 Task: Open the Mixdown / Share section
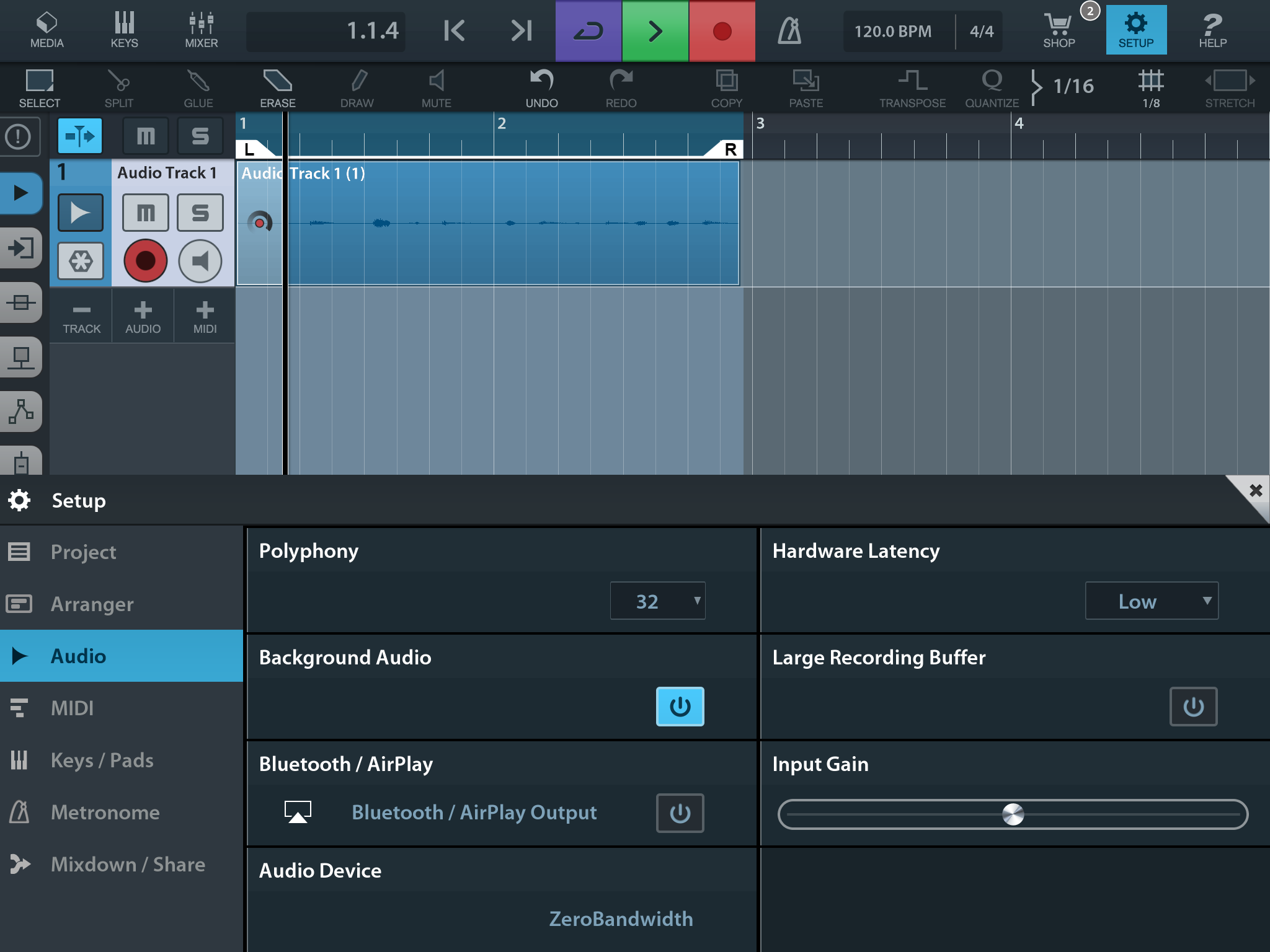(122, 864)
